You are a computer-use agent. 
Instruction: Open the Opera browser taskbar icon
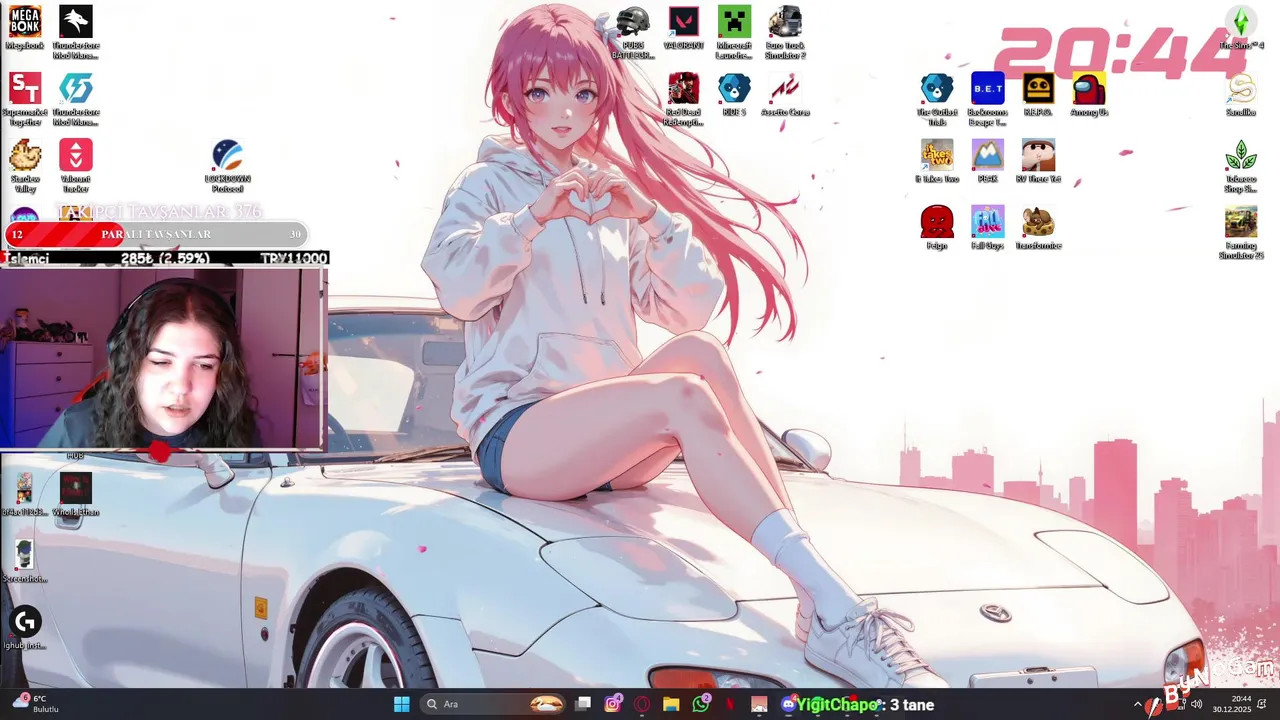642,704
